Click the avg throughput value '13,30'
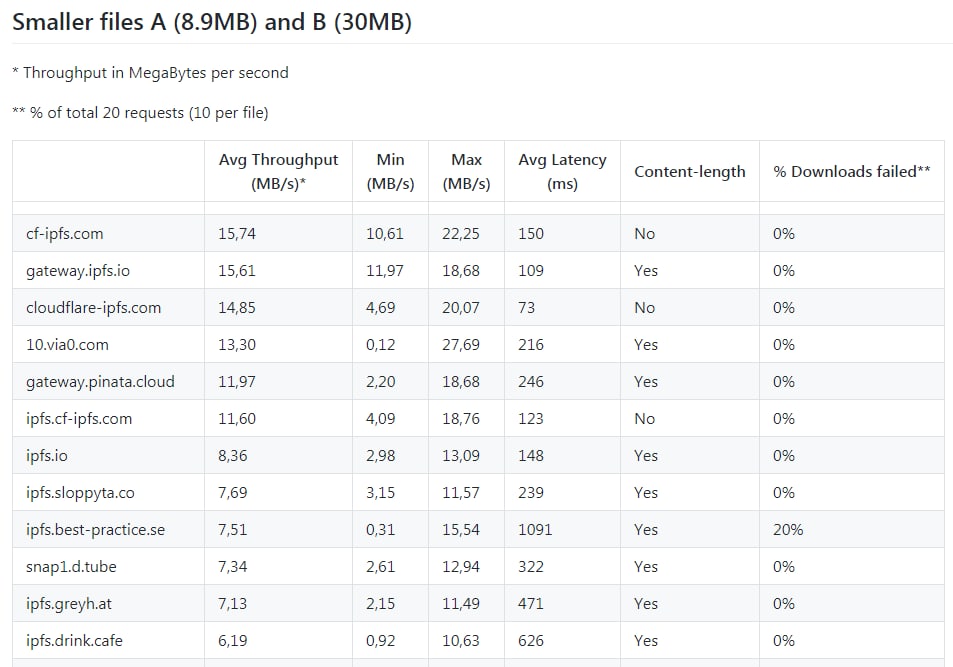 click(x=237, y=345)
